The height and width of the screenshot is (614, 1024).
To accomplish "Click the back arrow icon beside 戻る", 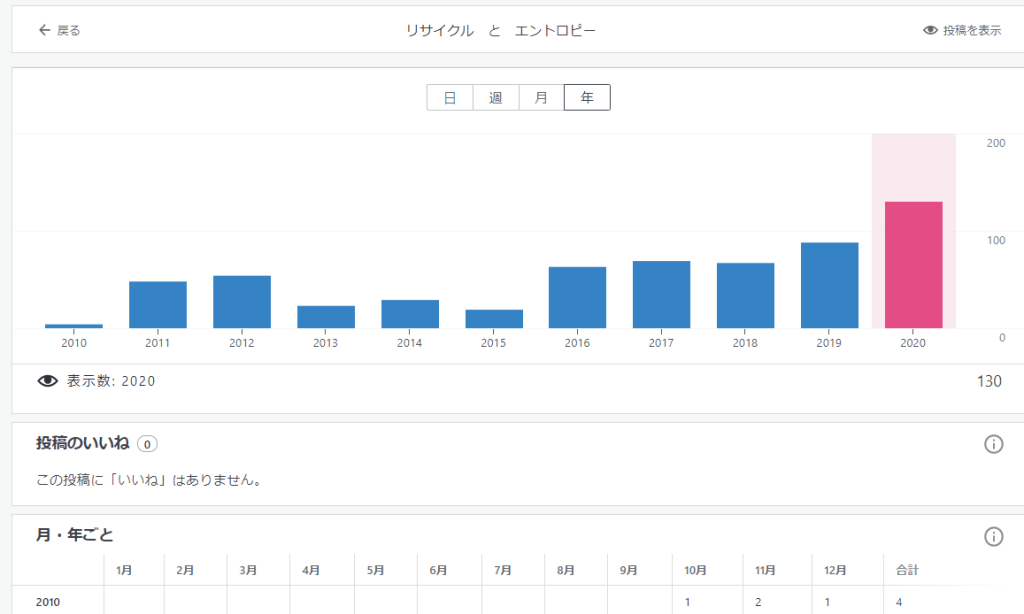I will (x=44, y=31).
